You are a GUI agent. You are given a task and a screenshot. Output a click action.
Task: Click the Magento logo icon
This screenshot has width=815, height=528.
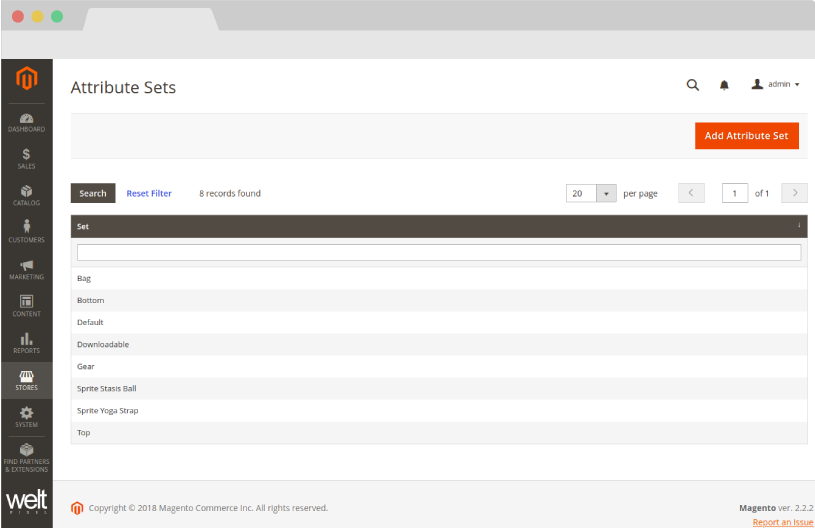[26, 80]
